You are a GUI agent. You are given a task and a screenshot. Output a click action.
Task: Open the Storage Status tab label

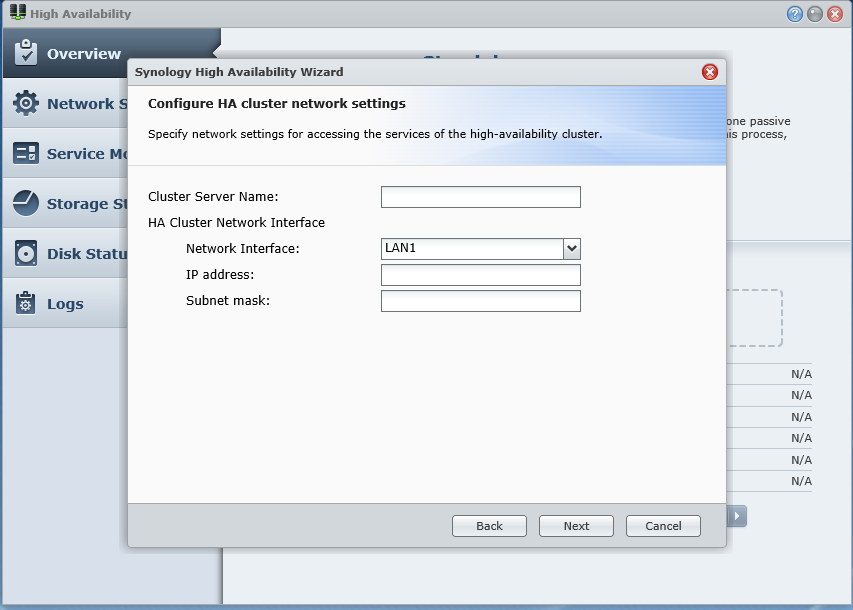pos(87,204)
